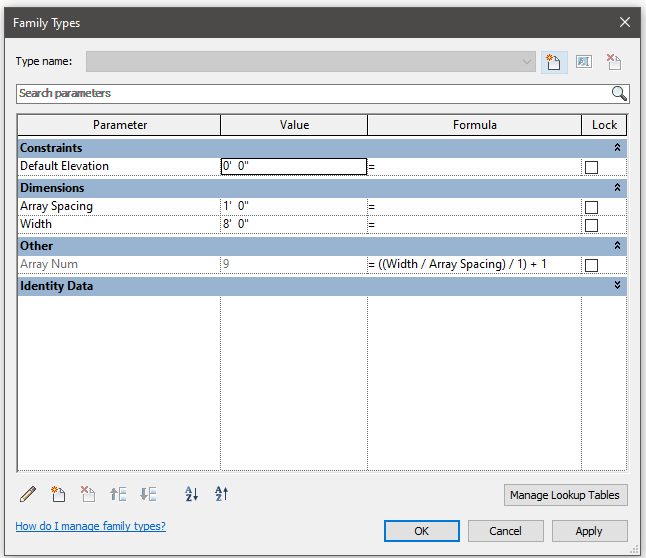The image size is (646, 558).
Task: Select the Array Spacing parameter name
Action: pyautogui.click(x=56, y=206)
